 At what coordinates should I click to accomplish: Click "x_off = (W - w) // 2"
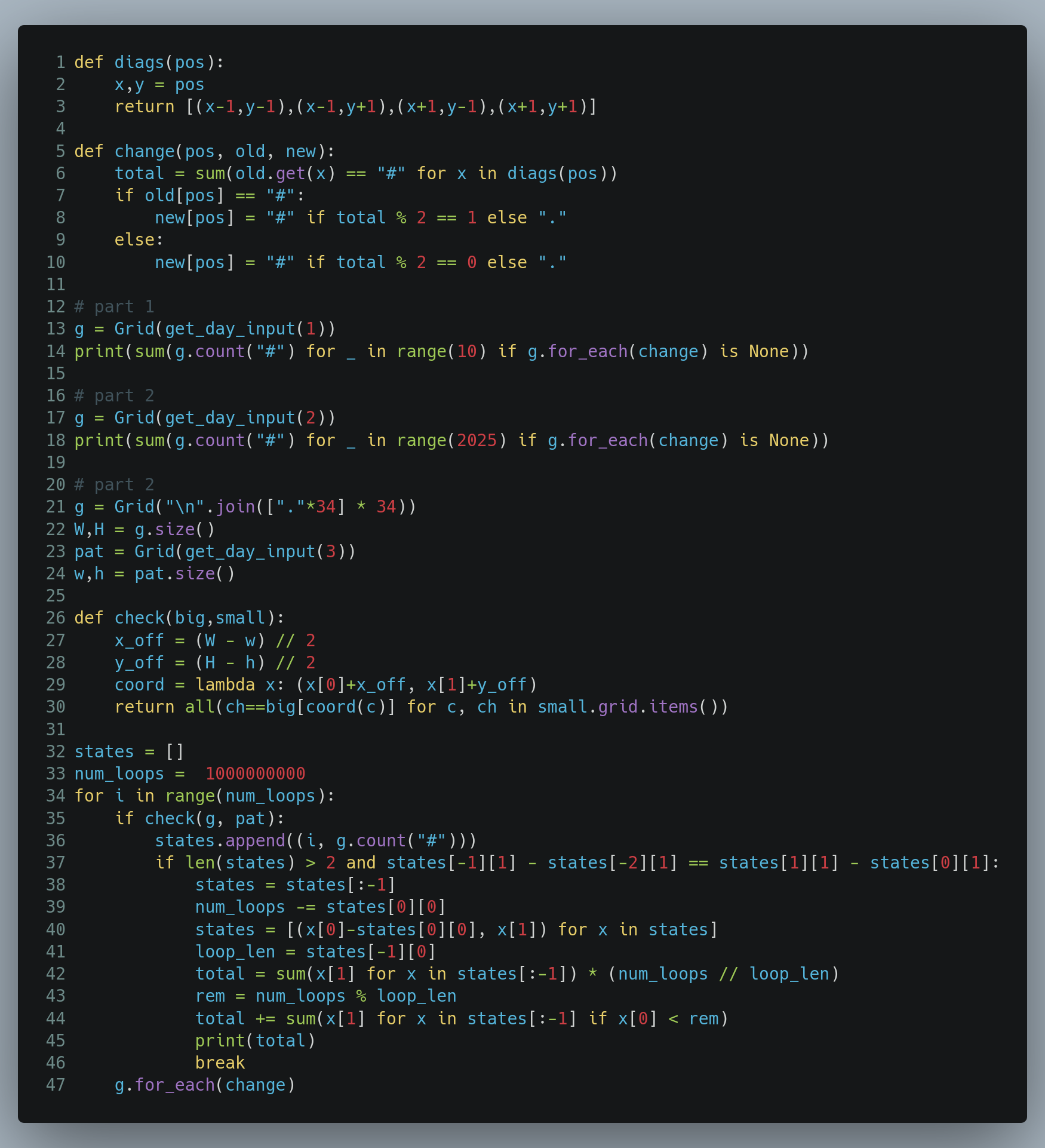click(x=215, y=641)
